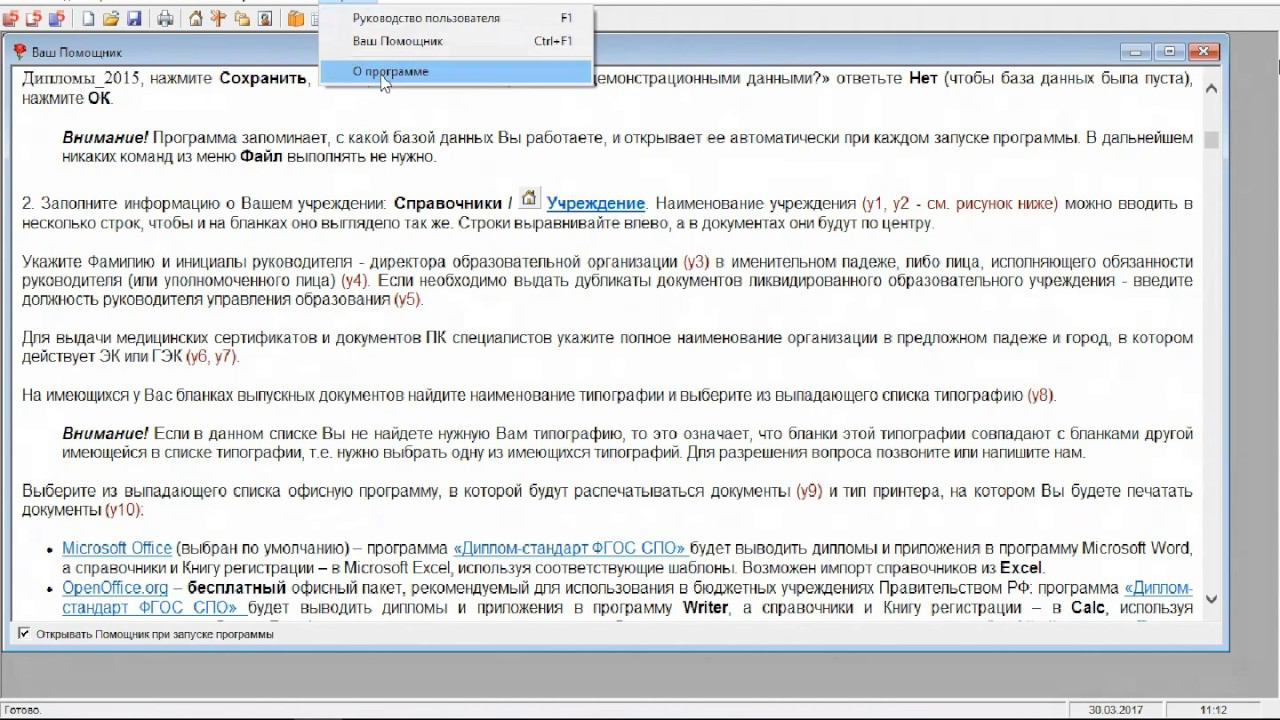Click the Ваш Помощник window title text
This screenshot has width=1280, height=720.
point(77,52)
